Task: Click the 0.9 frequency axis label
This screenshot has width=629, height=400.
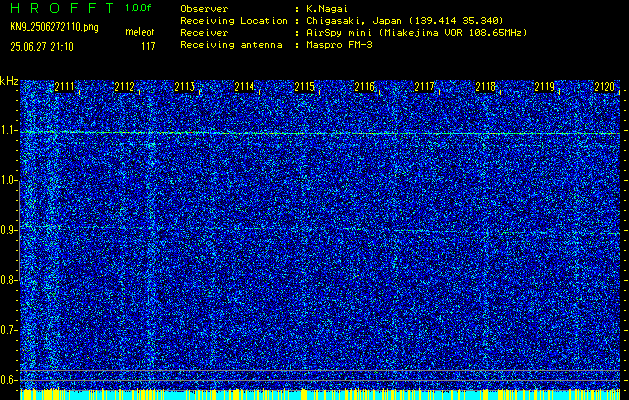Action: tap(8, 230)
